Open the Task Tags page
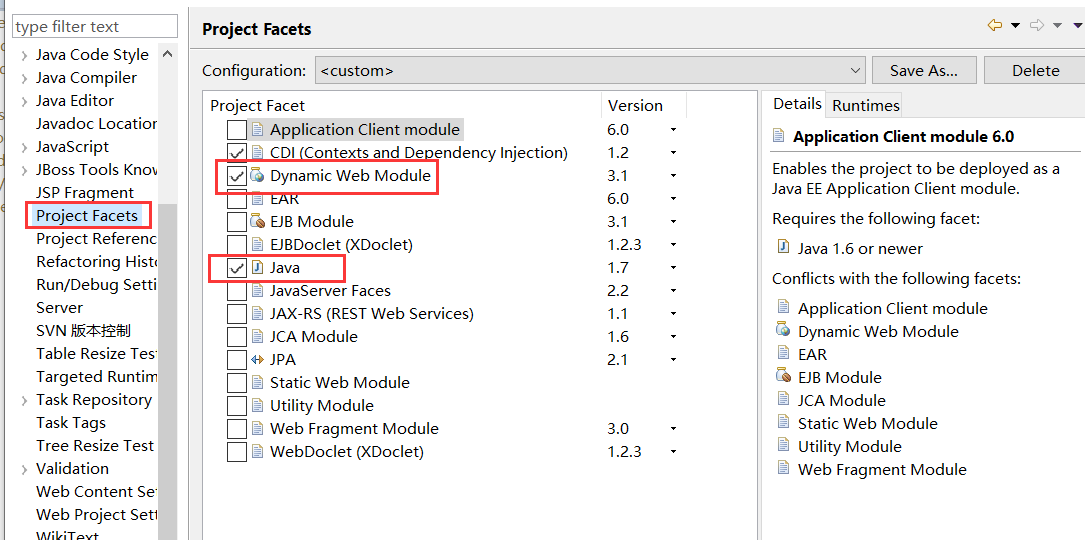Screen dimensions: 1085x540 (x=71, y=422)
